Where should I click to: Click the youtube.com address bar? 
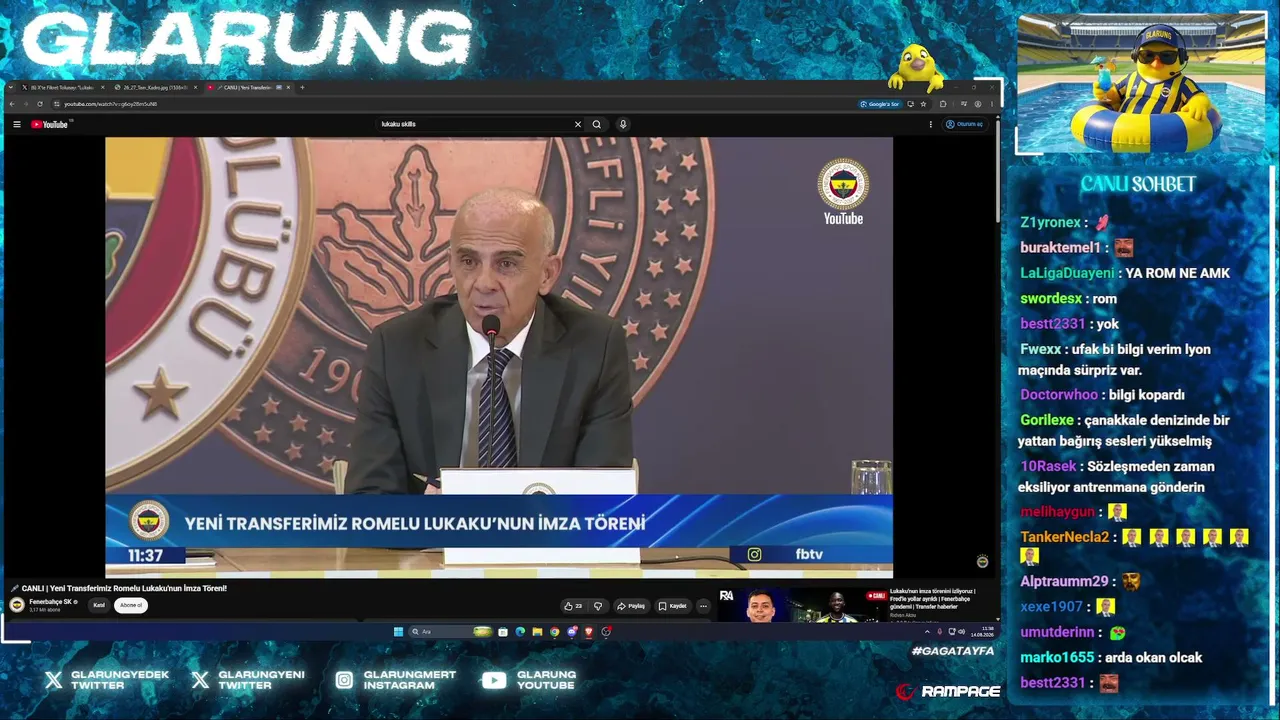click(x=450, y=104)
